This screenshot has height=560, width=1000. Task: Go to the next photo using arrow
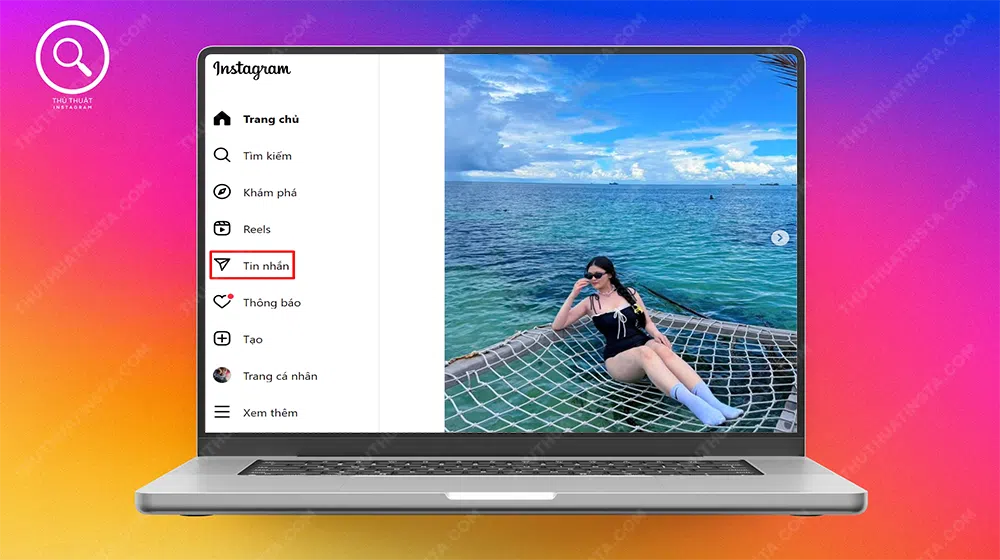click(x=780, y=238)
